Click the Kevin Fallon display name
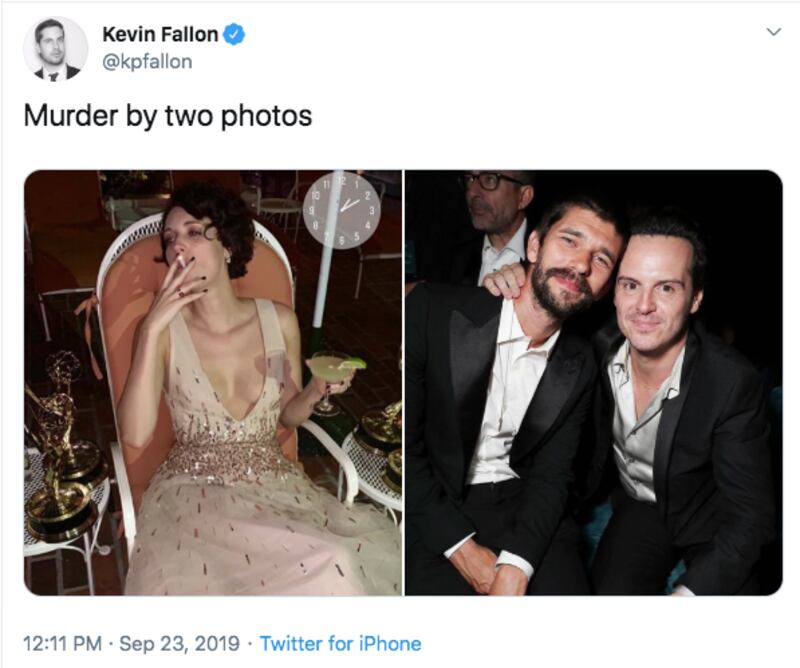The height and width of the screenshot is (668, 800). tap(160, 34)
